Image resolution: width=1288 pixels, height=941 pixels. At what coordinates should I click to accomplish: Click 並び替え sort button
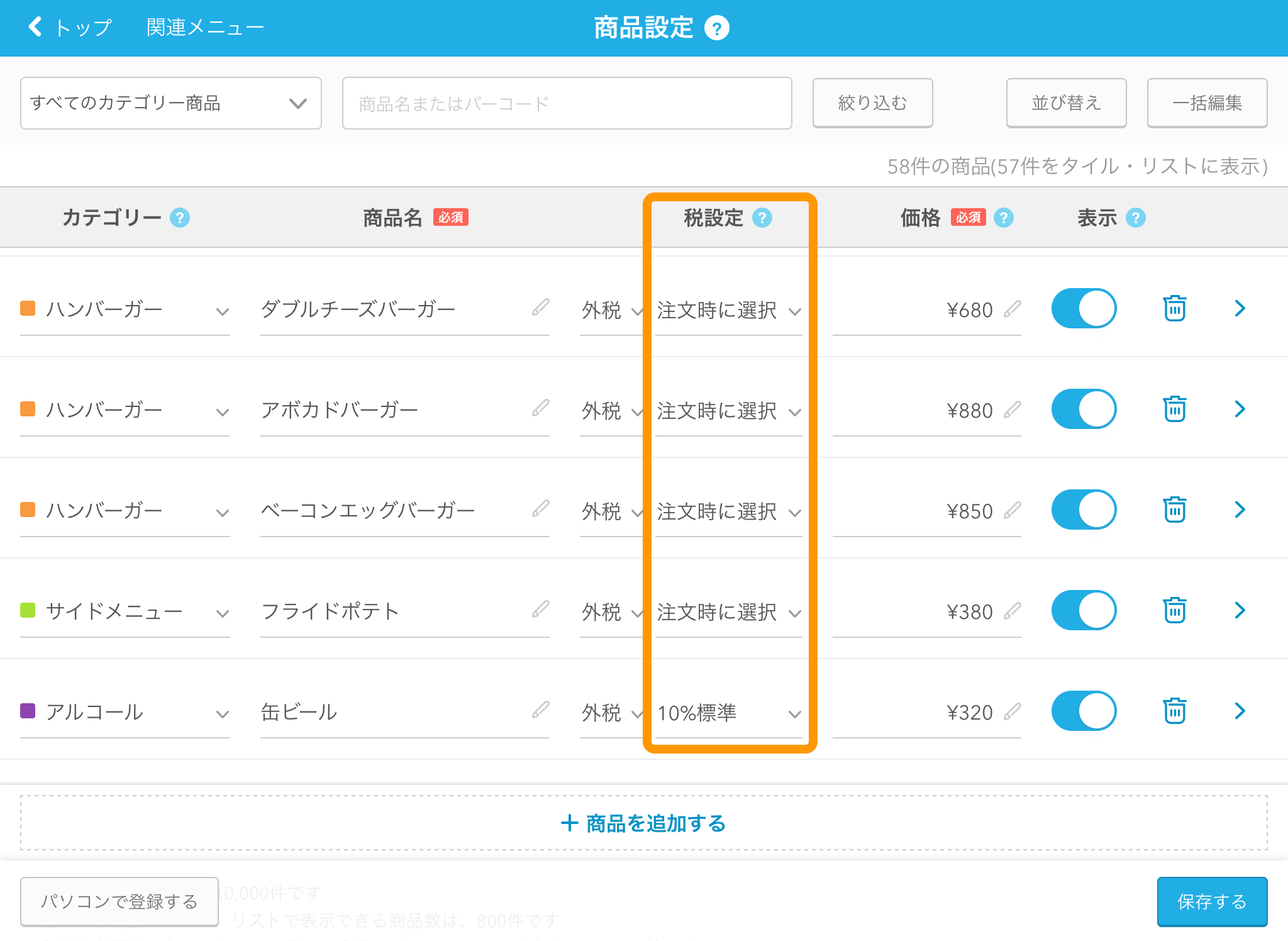pyautogui.click(x=1066, y=103)
